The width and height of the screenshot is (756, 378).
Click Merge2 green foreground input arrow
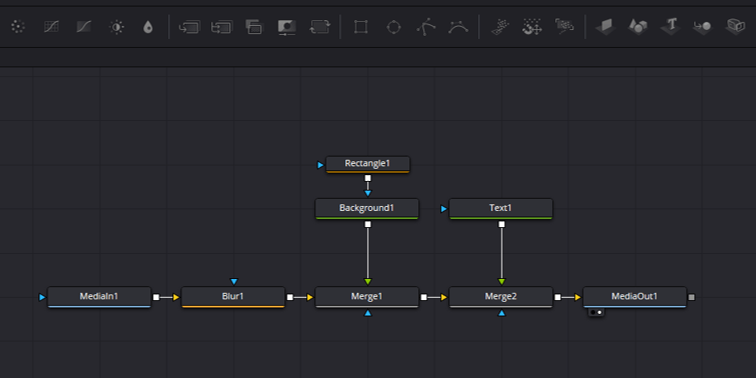502,282
